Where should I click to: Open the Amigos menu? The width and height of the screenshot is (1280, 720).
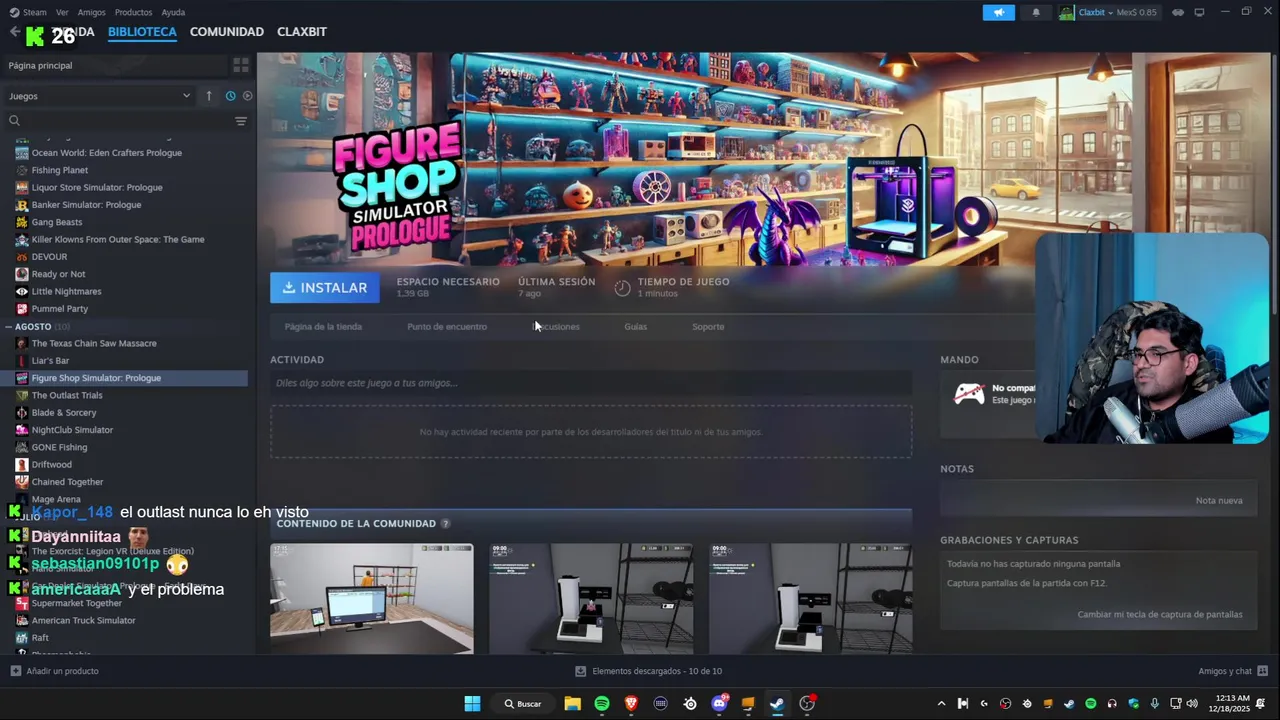[91, 12]
